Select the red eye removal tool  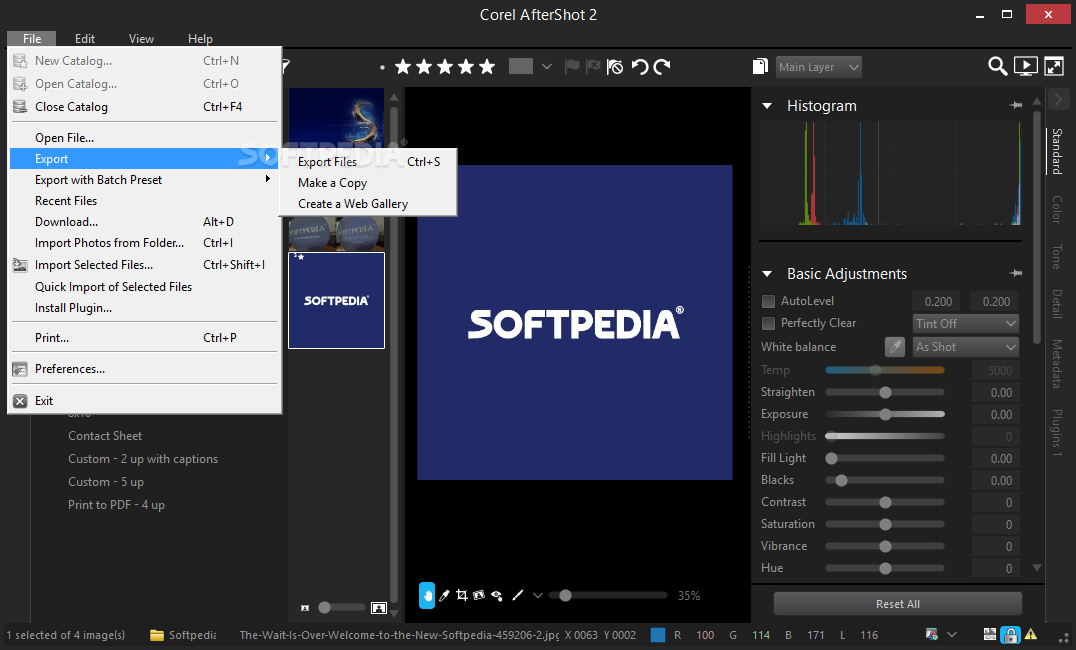(x=497, y=596)
